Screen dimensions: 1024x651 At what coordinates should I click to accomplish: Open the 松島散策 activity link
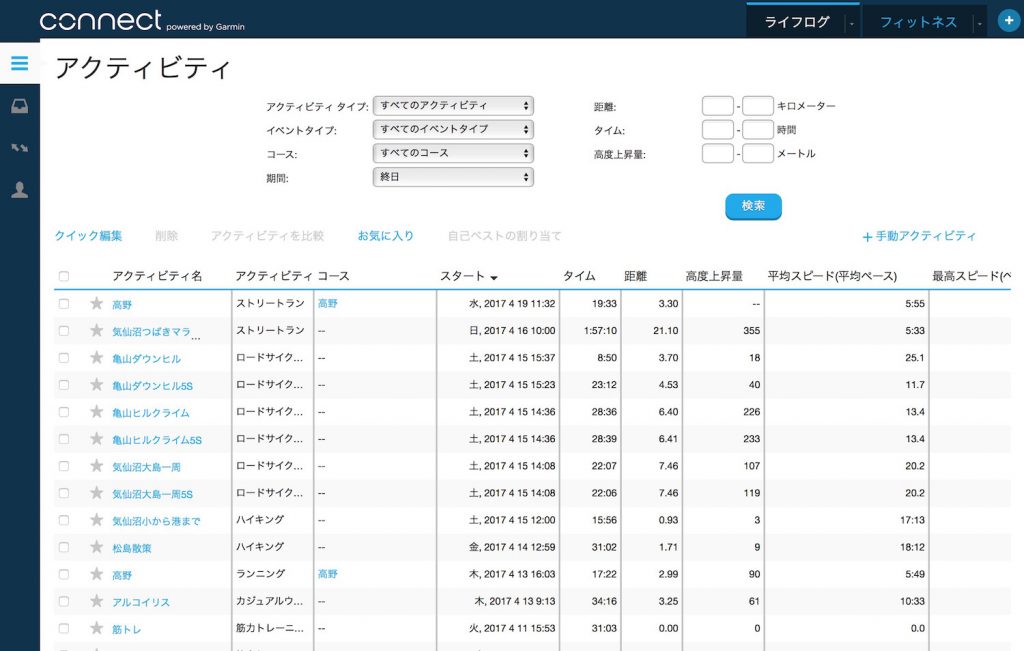[131, 548]
